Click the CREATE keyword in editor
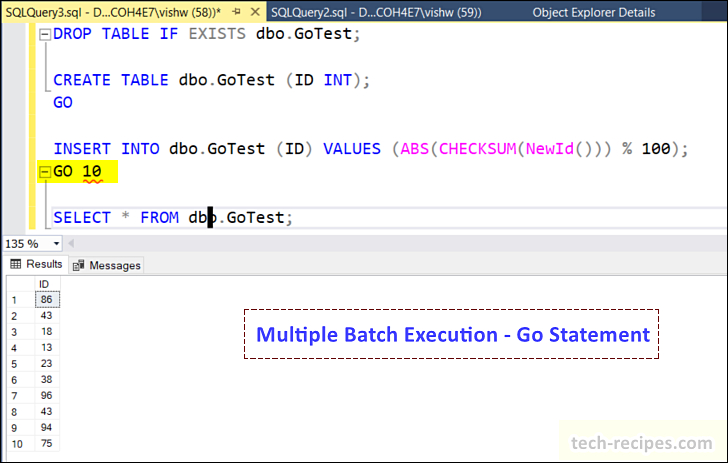 82,80
